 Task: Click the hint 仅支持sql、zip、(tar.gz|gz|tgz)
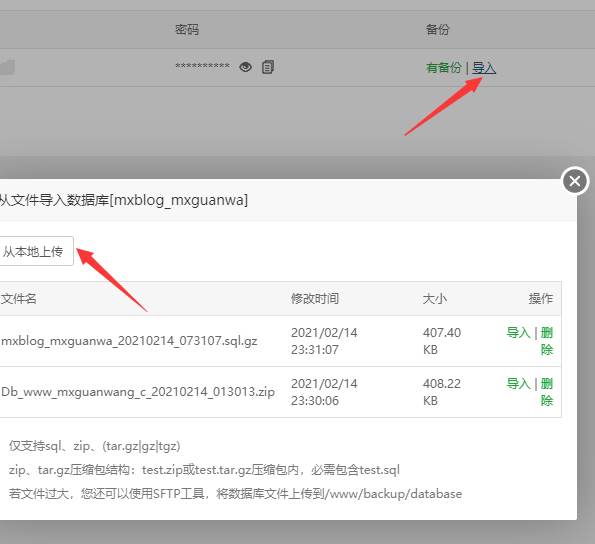pyautogui.click(x=94, y=446)
